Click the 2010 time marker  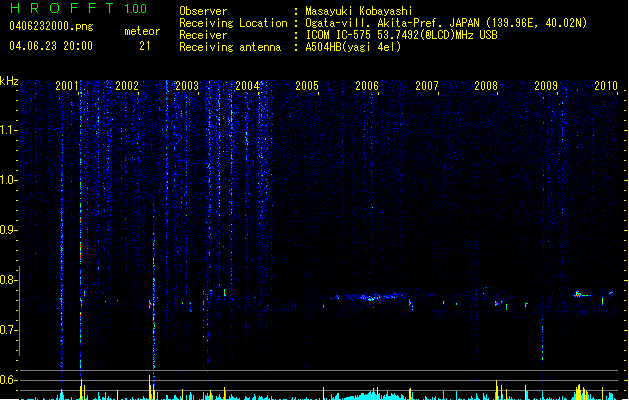606,85
